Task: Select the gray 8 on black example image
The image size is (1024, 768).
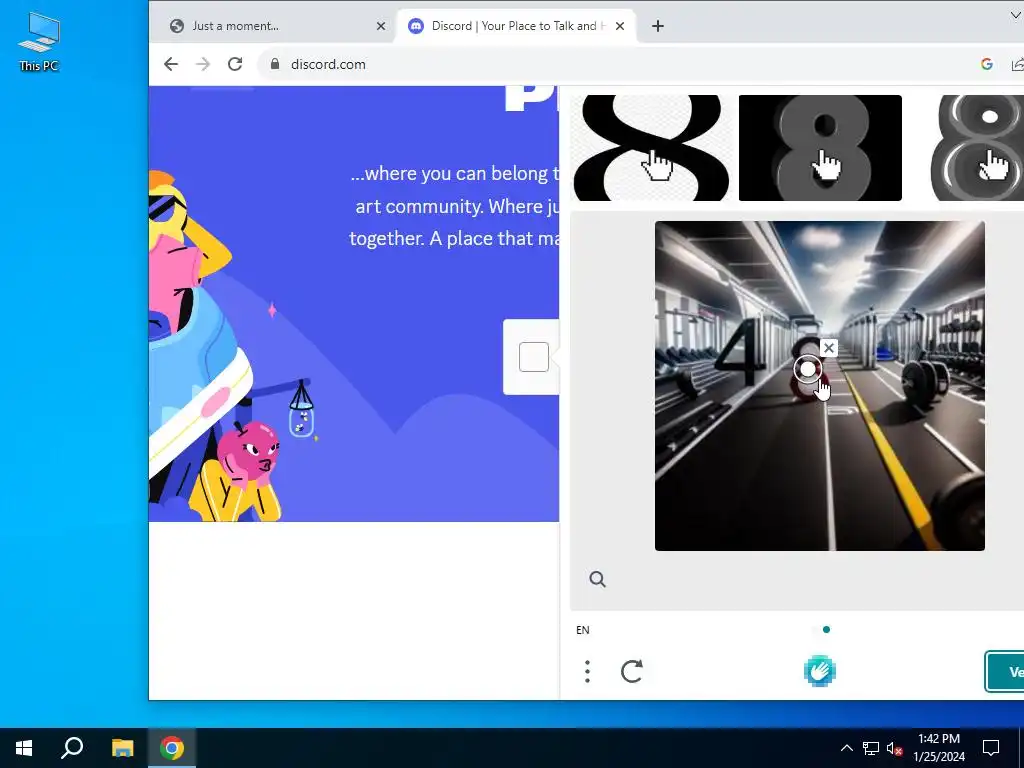Action: click(x=820, y=148)
